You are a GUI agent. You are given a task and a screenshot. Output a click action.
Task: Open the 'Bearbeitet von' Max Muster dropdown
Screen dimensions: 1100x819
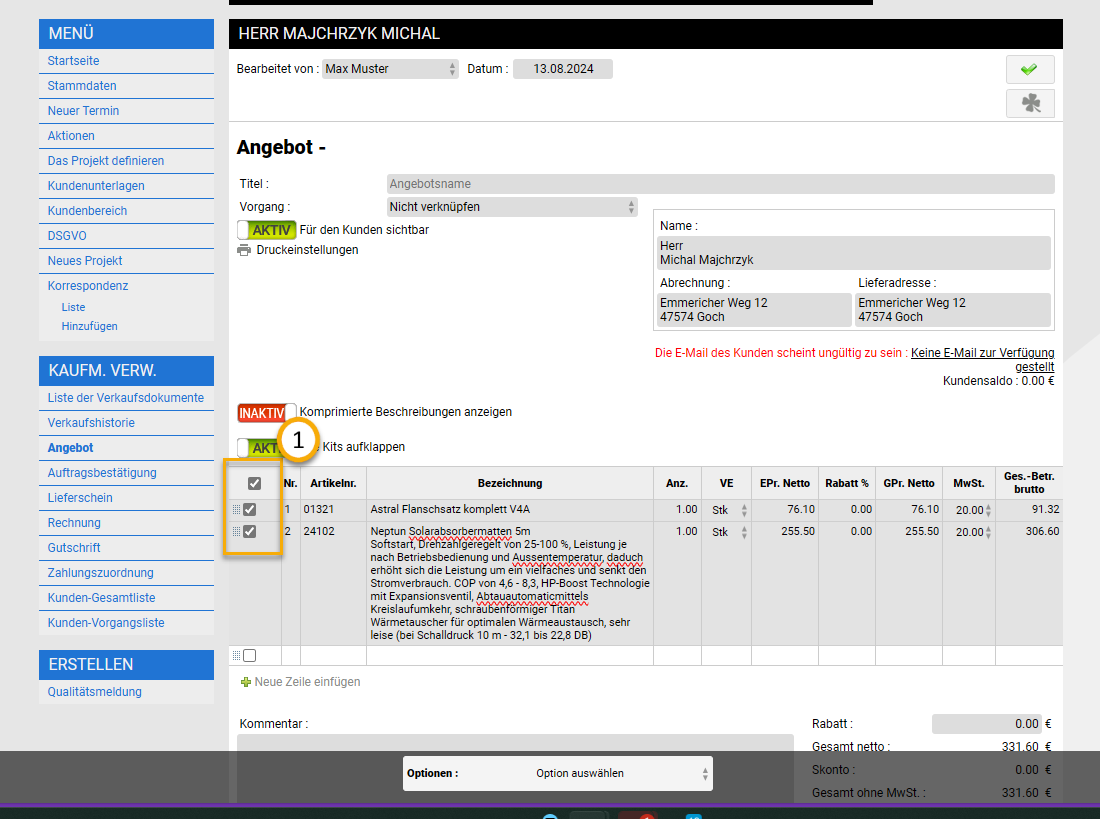pyautogui.click(x=390, y=69)
